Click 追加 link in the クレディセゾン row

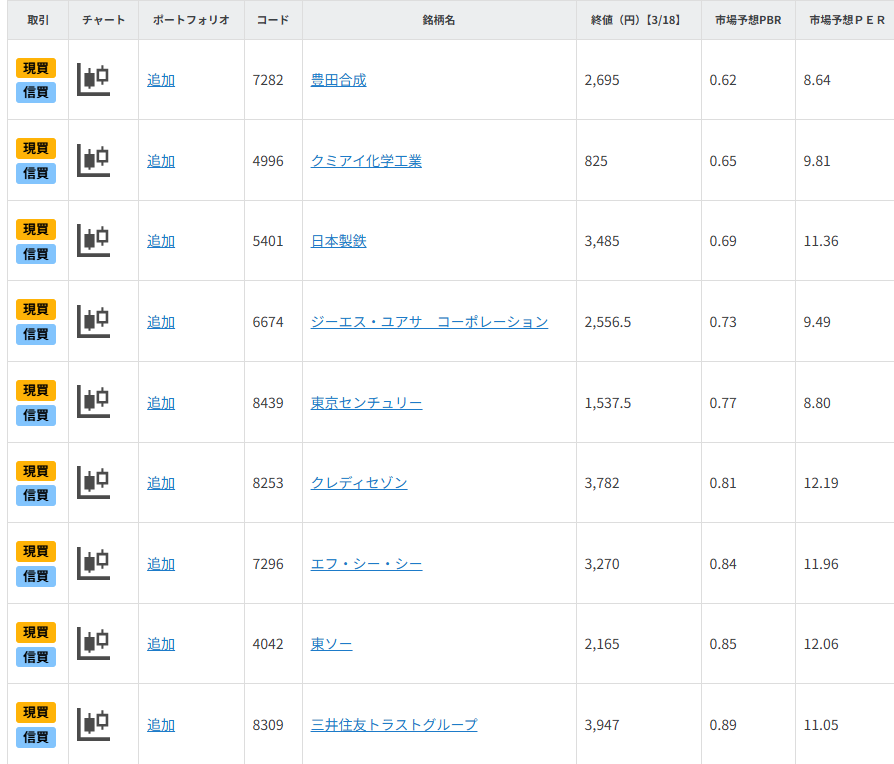[x=161, y=483]
